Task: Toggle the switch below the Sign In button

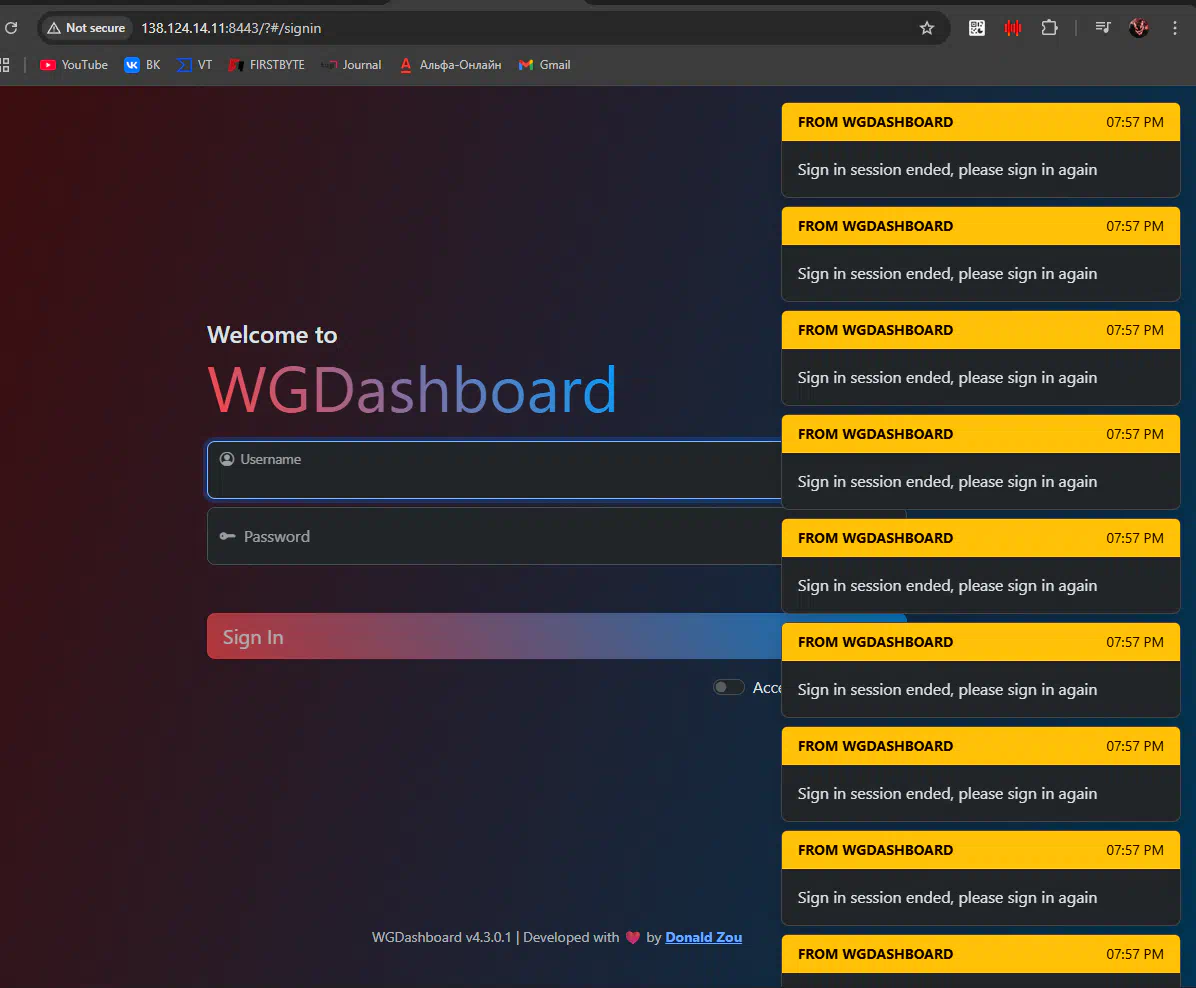Action: coord(729,687)
